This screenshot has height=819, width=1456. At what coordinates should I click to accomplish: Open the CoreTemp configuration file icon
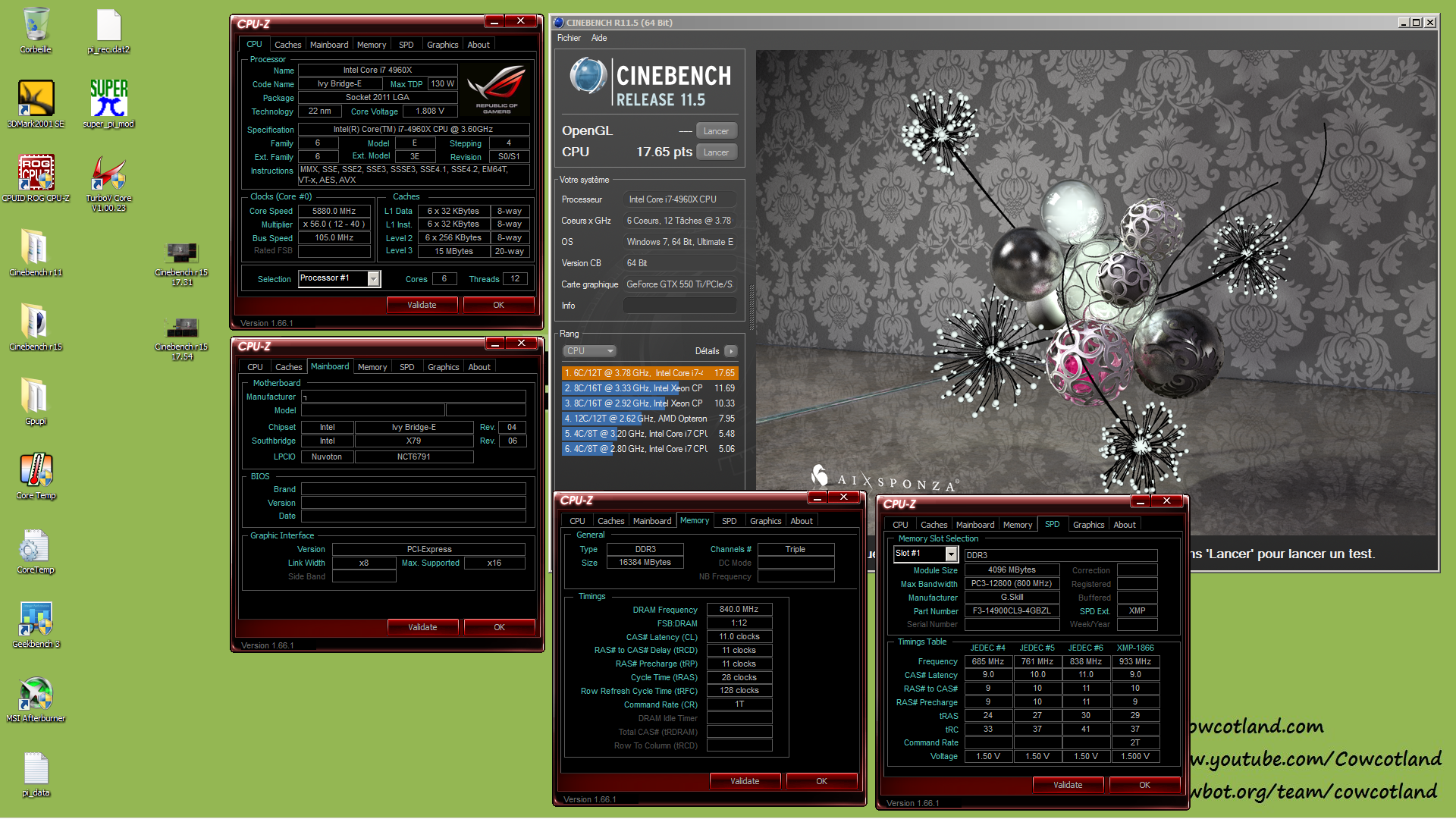pos(36,545)
